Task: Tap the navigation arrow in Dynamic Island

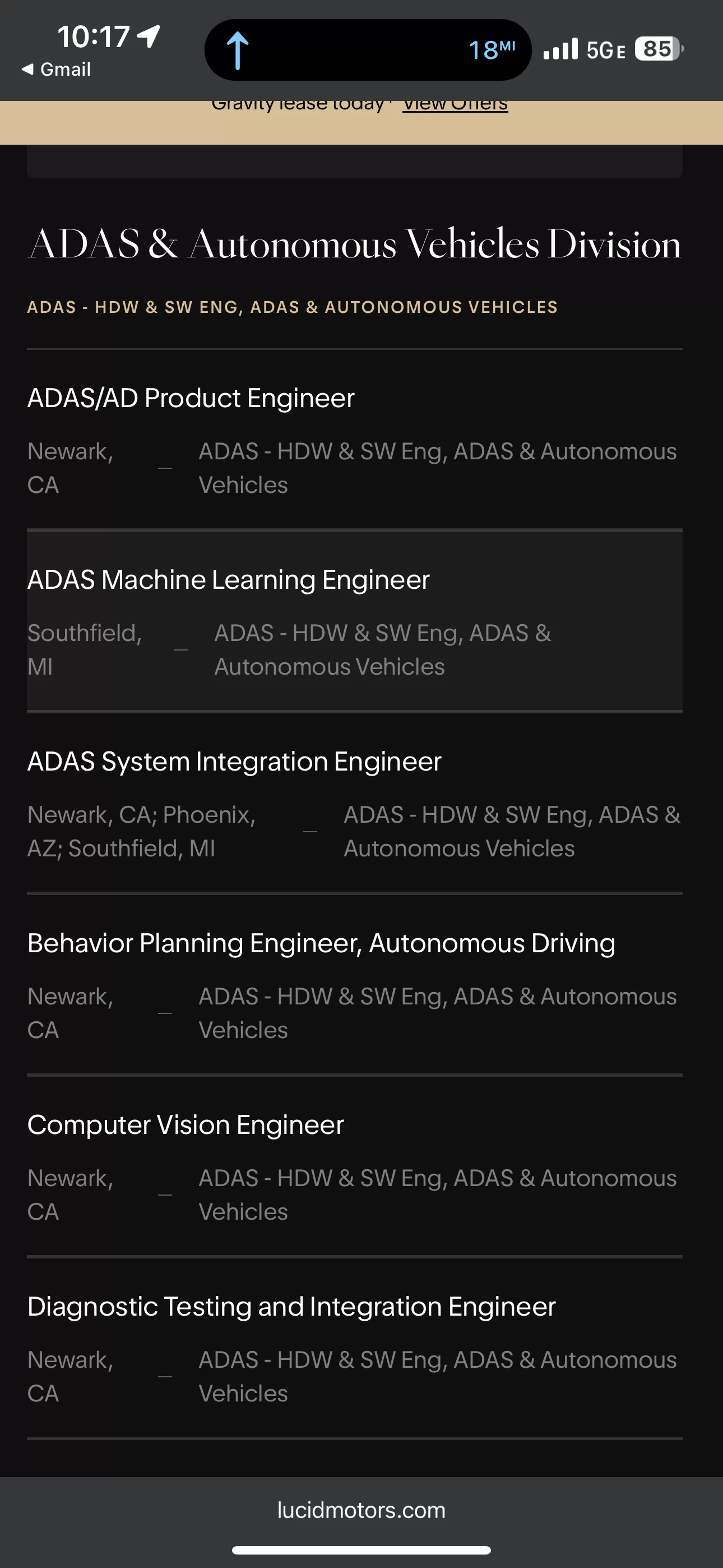Action: pos(237,50)
